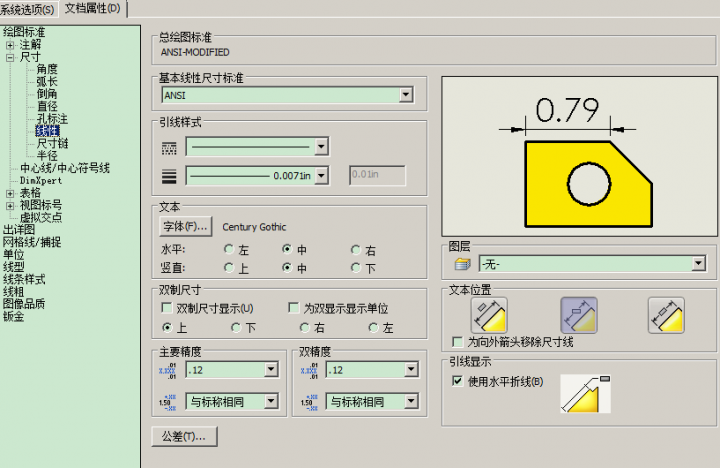Click the 主要精度 unit precision icon
720x468 pixels.
(167, 370)
